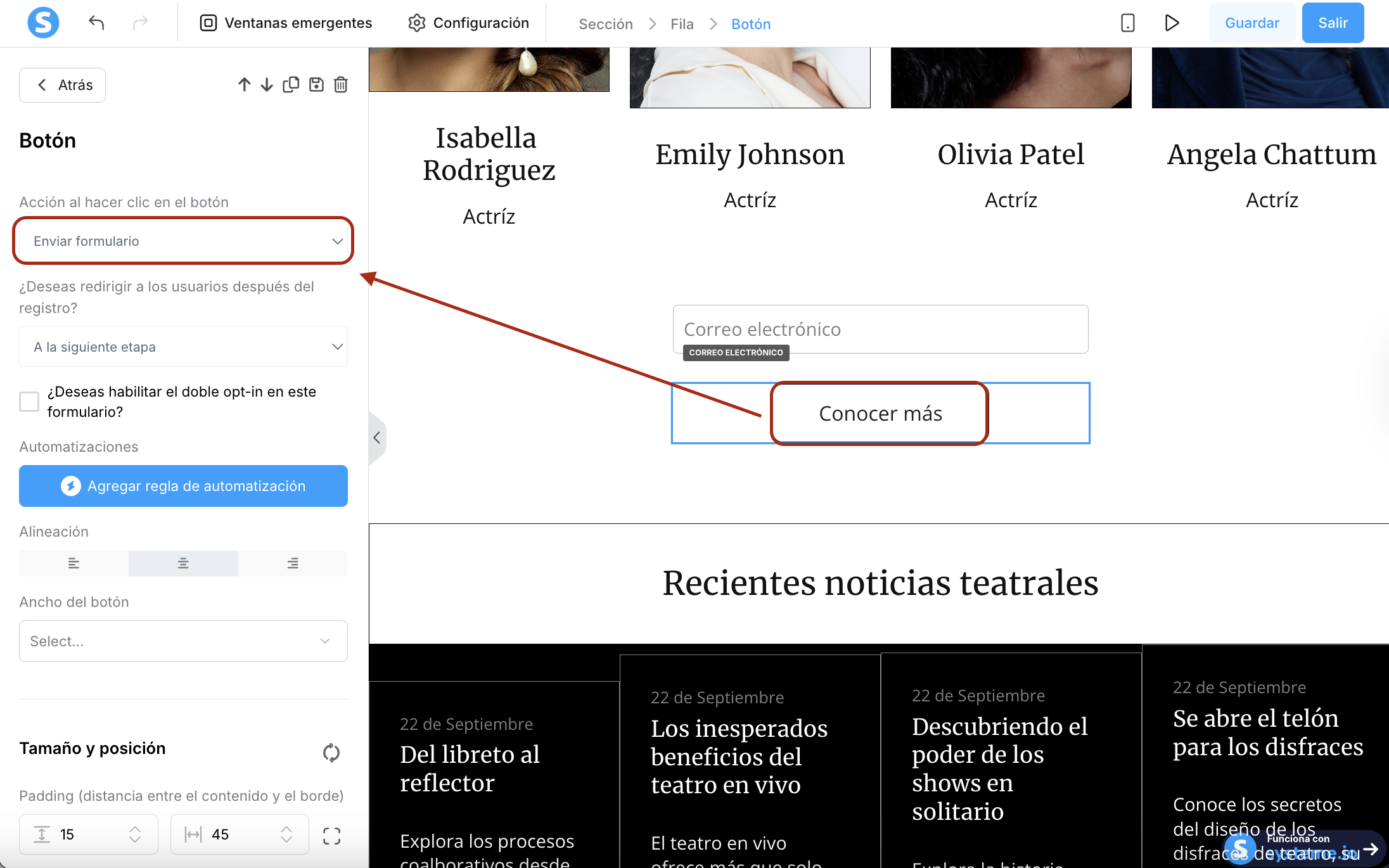Open the Enviar formulario action dropdown
1389x868 pixels.
click(183, 241)
